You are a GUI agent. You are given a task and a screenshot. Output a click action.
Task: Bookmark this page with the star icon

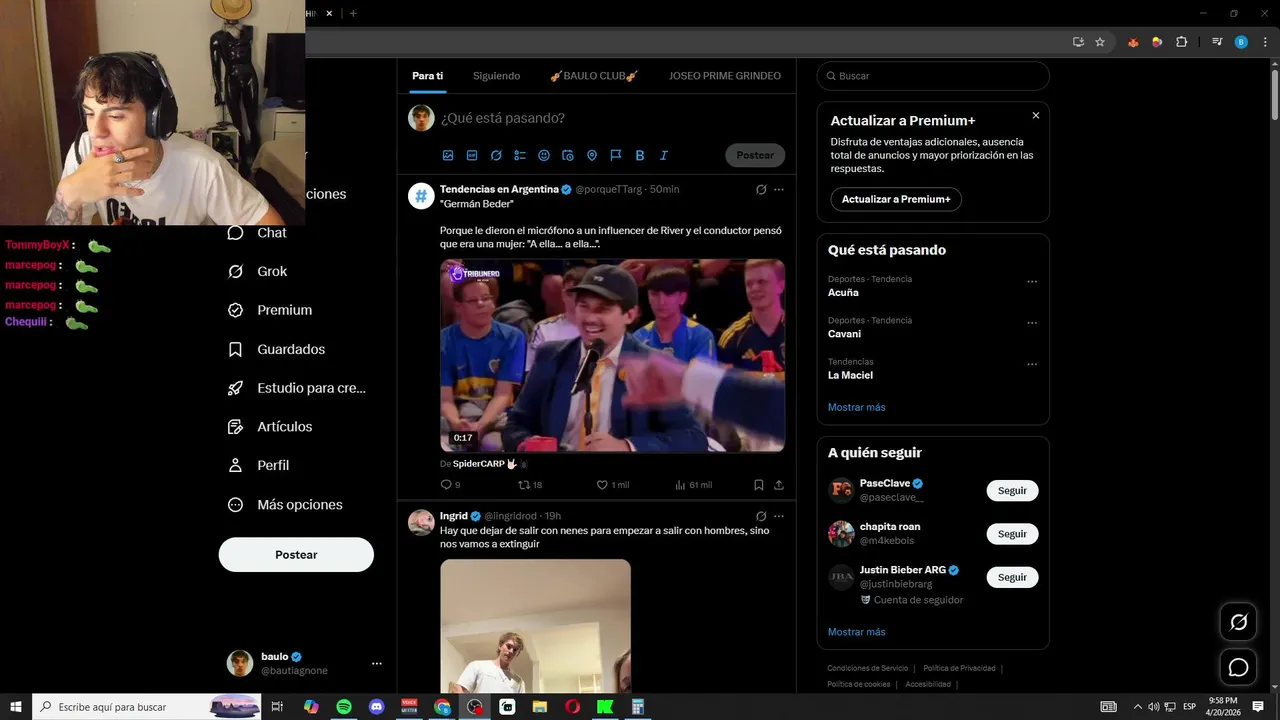pyautogui.click(x=1100, y=42)
